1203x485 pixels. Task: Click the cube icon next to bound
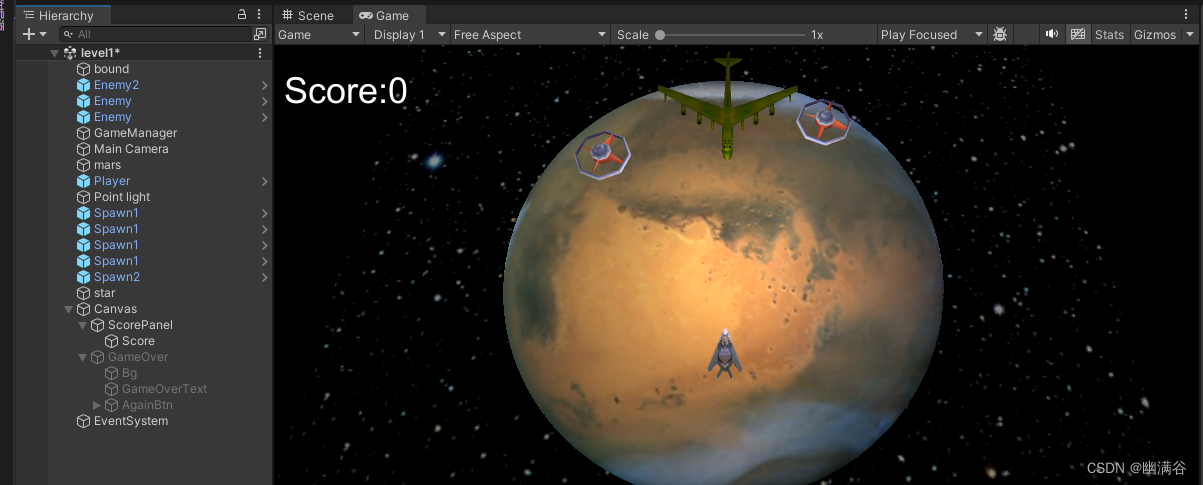pyautogui.click(x=84, y=69)
